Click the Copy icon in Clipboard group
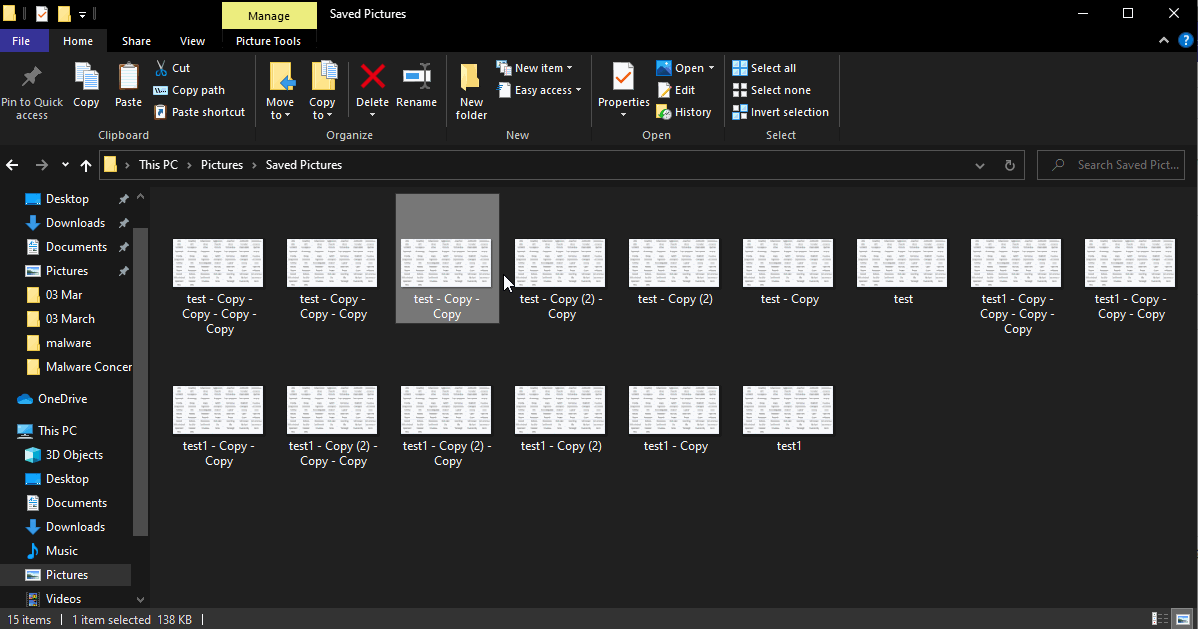This screenshot has height=629, width=1198. click(x=86, y=76)
